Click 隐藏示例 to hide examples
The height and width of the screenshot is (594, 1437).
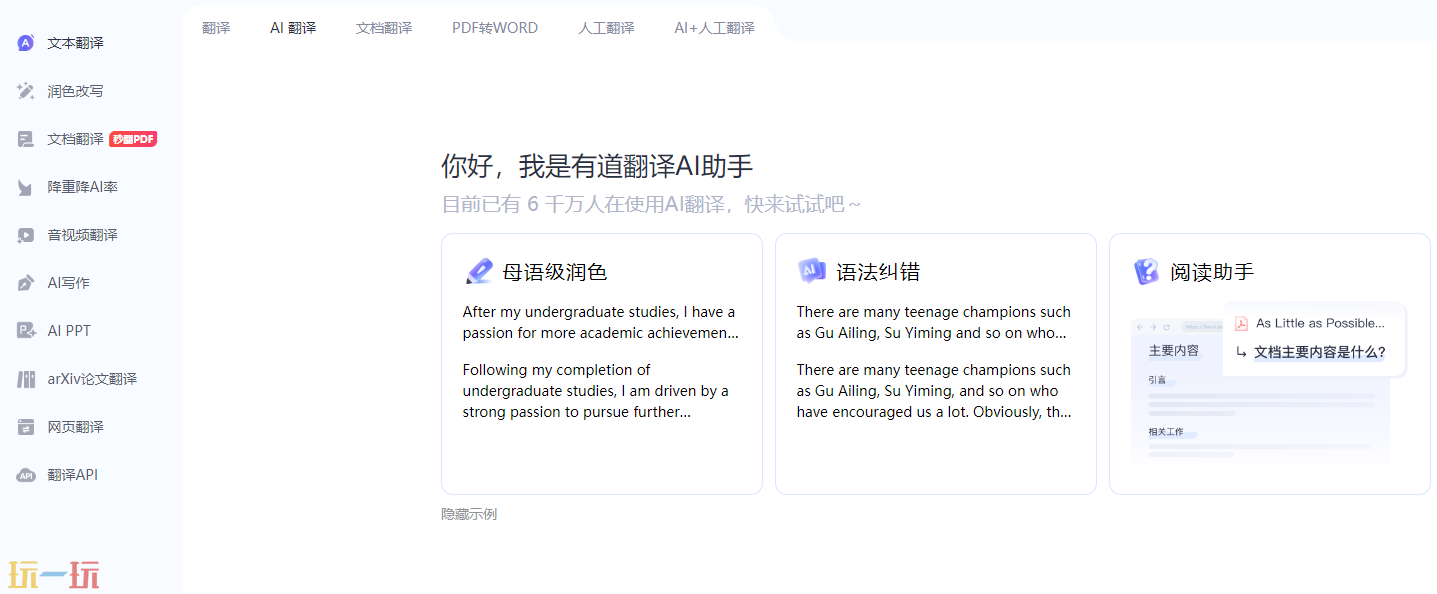(x=469, y=514)
